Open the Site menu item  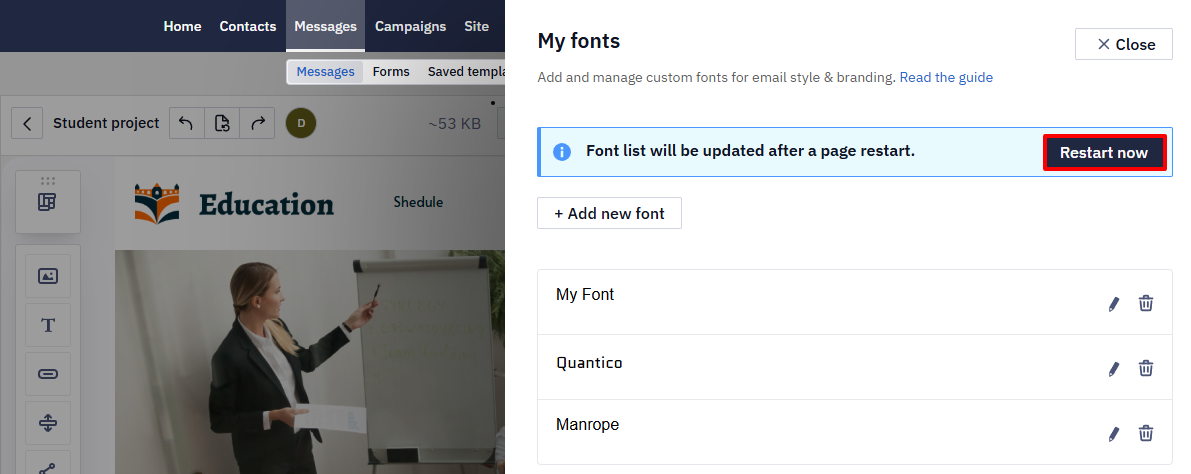click(476, 26)
